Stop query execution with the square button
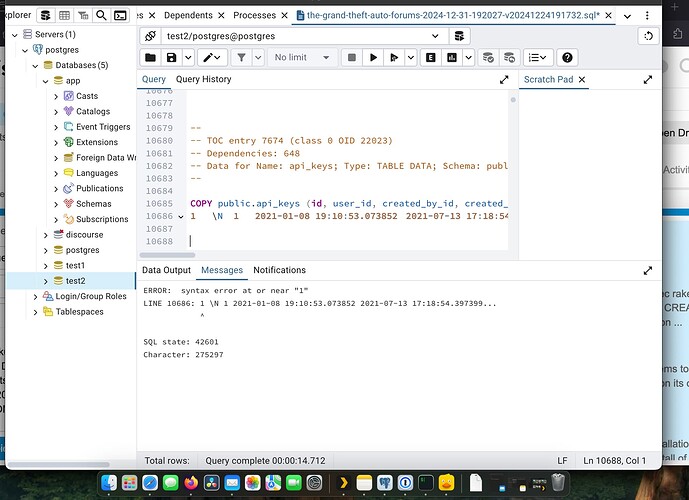 coord(352,58)
